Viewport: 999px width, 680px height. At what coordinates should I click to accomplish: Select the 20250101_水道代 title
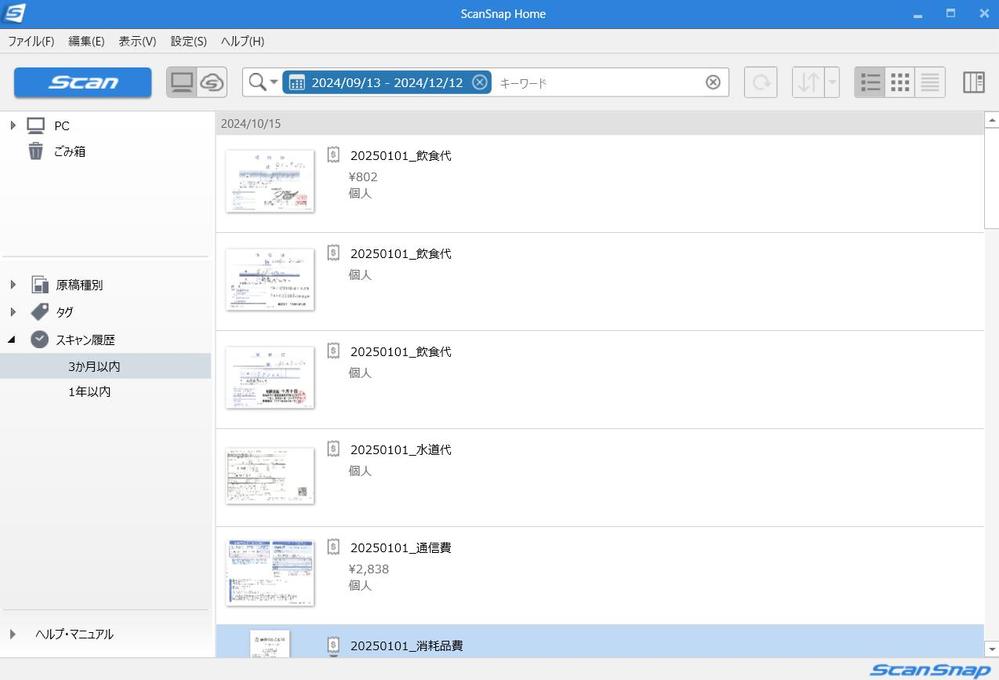tap(401, 450)
